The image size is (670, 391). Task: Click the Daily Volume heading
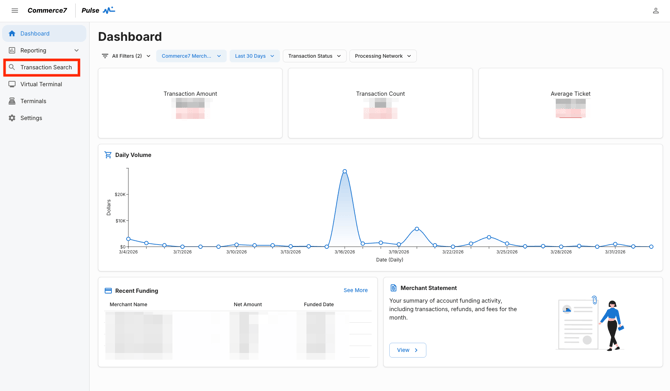(133, 155)
